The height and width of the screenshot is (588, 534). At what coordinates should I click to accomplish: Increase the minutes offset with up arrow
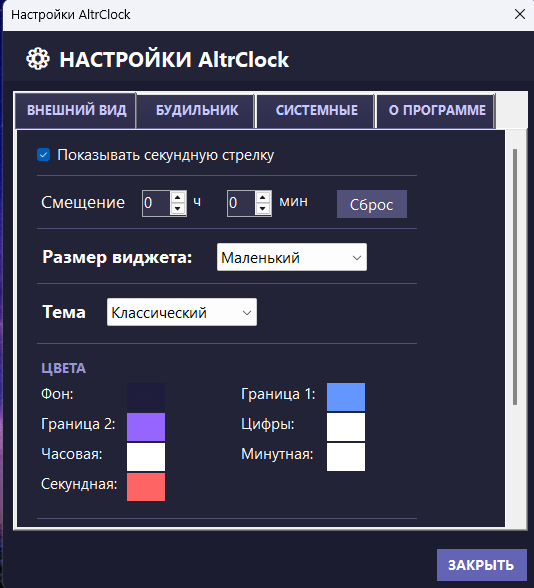263,197
